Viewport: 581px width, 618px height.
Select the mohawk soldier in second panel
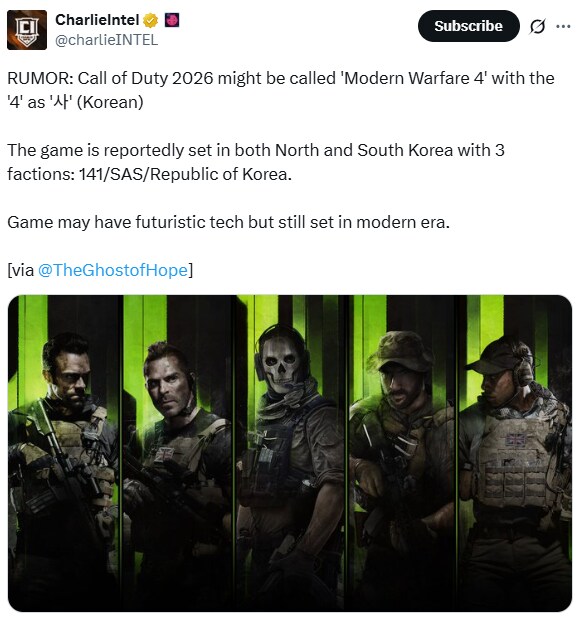pos(179,453)
